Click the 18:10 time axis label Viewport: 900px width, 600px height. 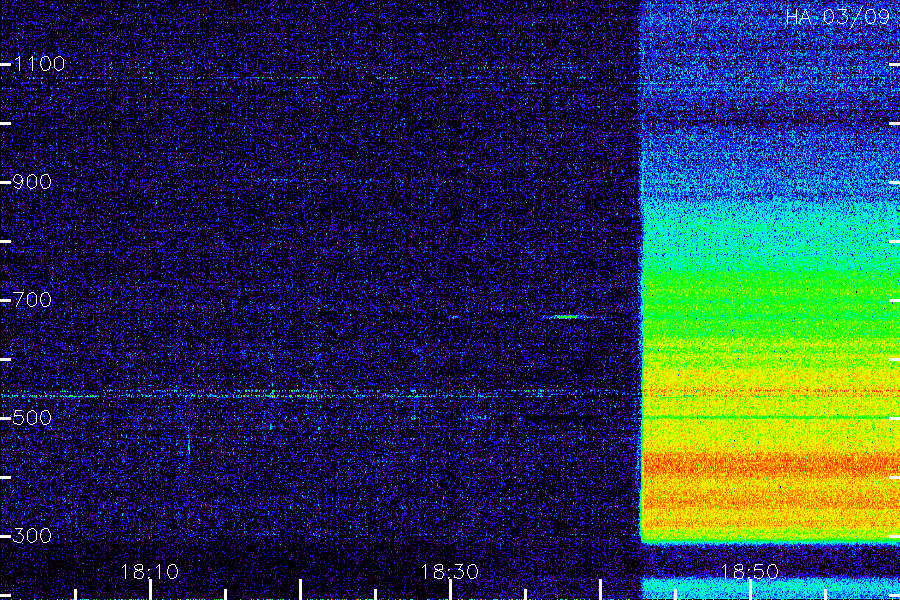click(150, 572)
